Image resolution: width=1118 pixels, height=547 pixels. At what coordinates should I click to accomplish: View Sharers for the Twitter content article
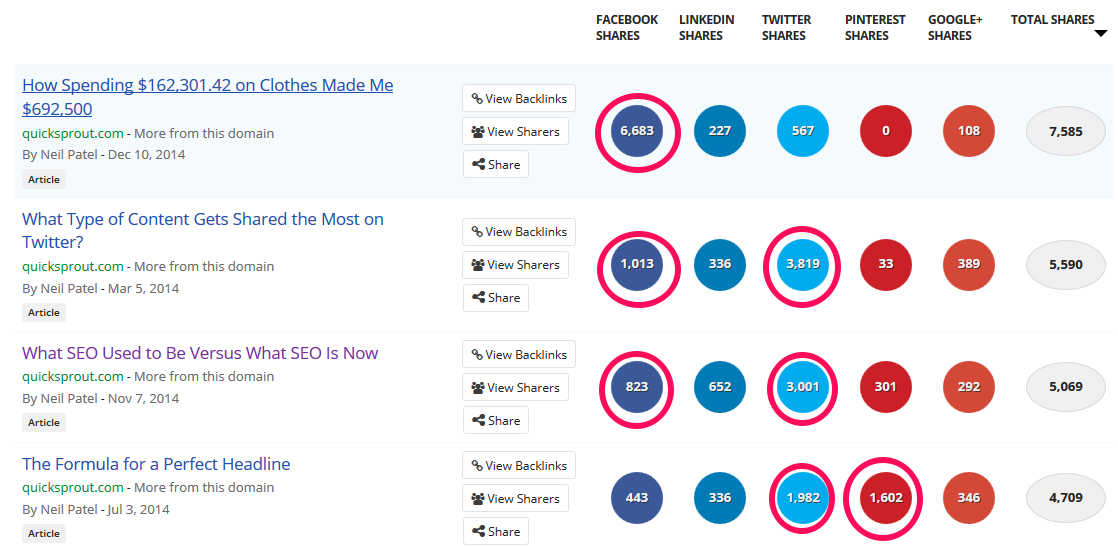[x=516, y=265]
